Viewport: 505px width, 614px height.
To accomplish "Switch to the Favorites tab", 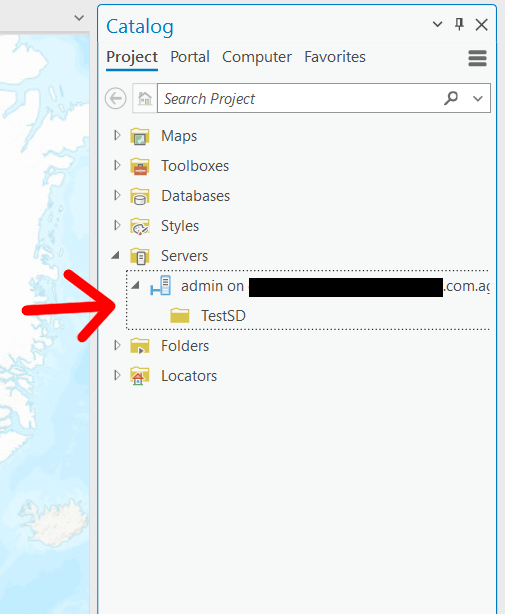I will point(335,57).
